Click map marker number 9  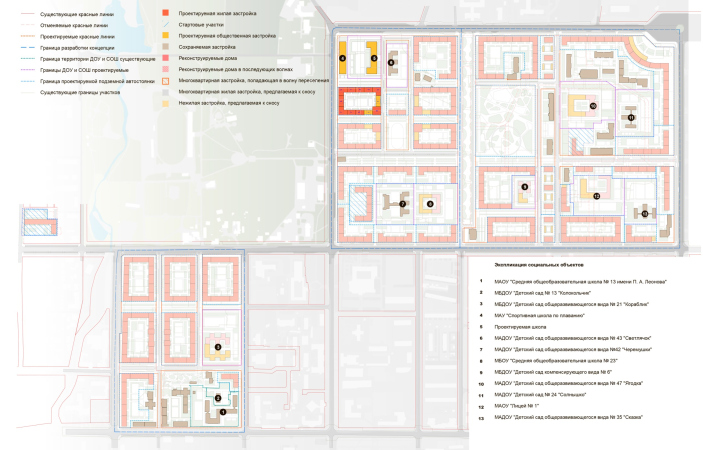524,186
